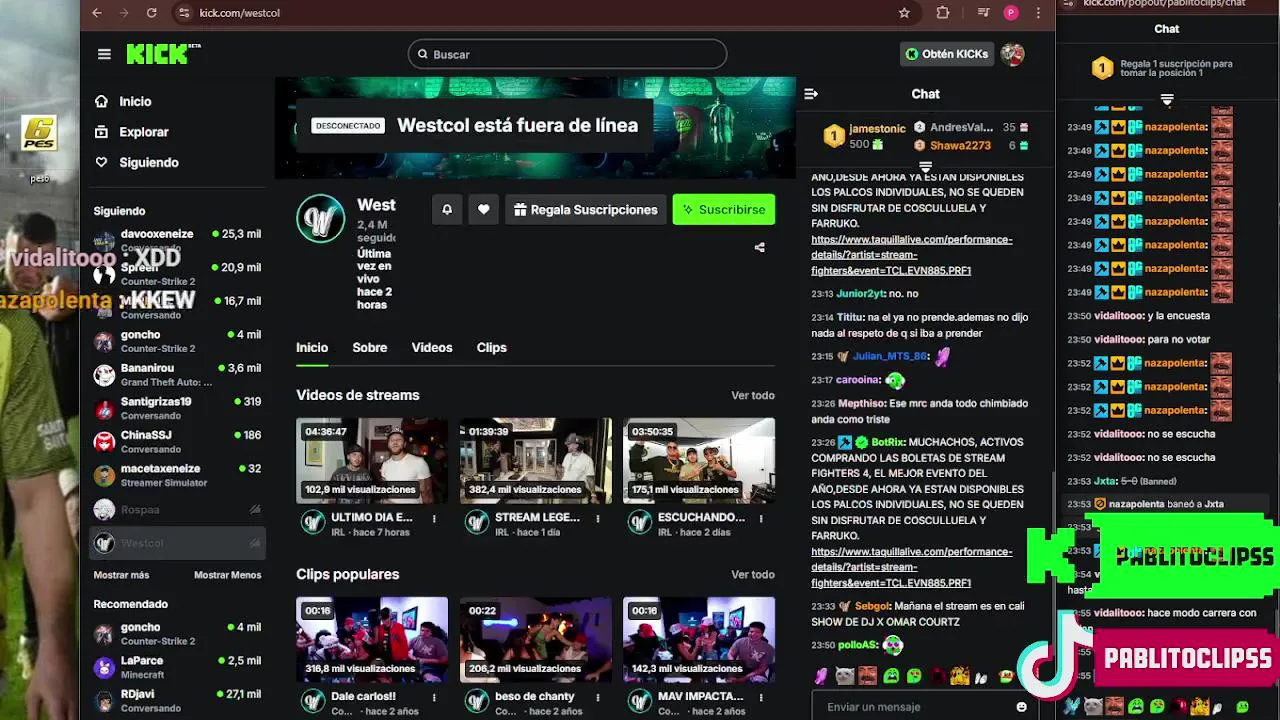Play the Dale carlos clip thumbnail
Viewport: 1280px width, 720px height.
pyautogui.click(x=371, y=639)
